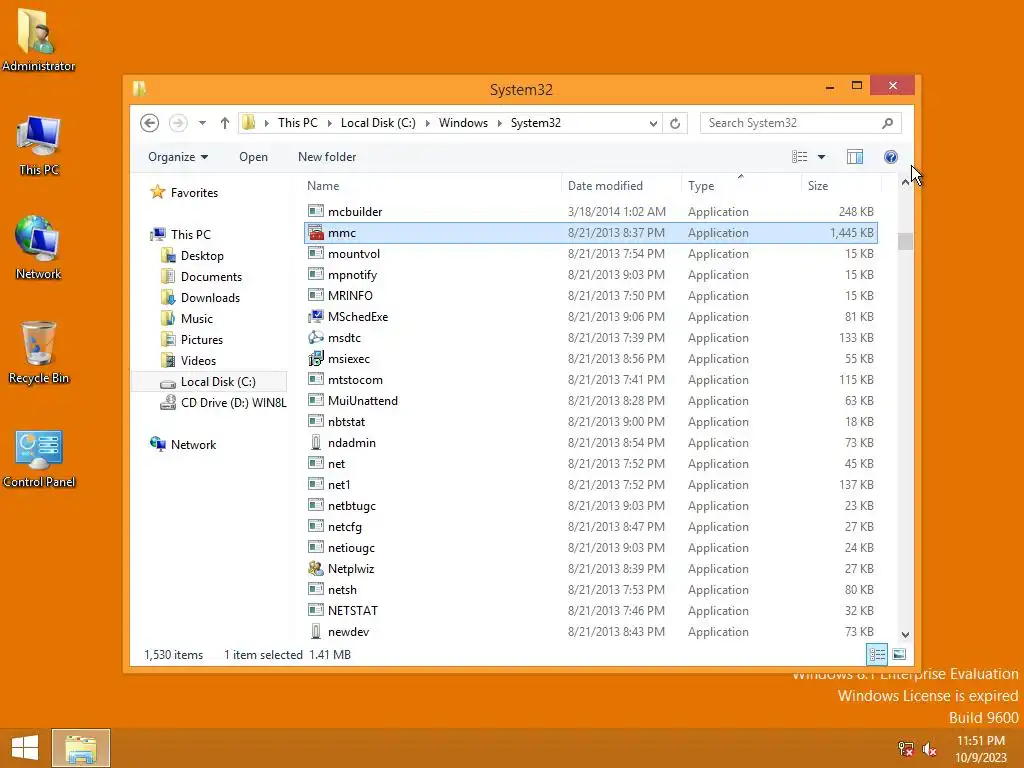The image size is (1024, 768).
Task: Select the mmc application icon
Action: [x=316, y=232]
